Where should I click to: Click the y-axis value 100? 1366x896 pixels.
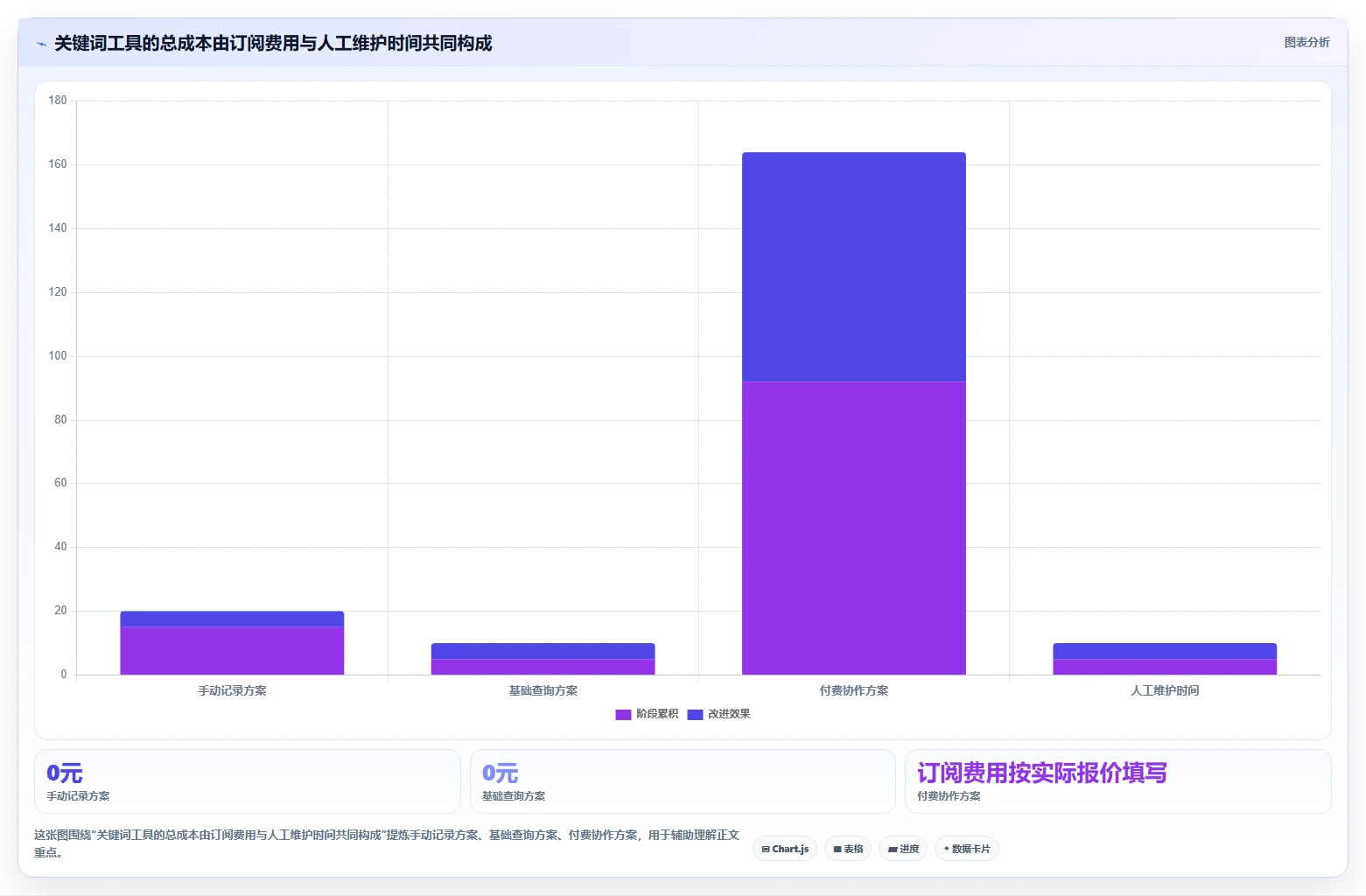click(58, 356)
